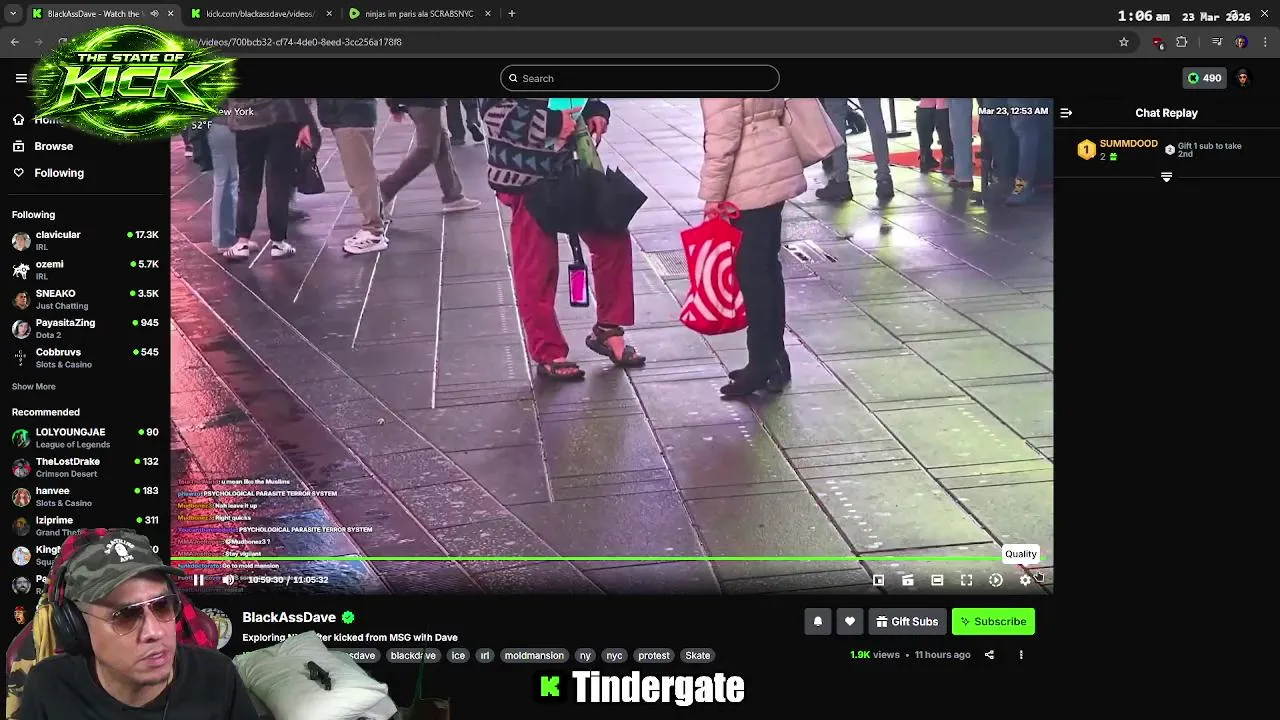Close the ninjas im paris tab
Screen dimensions: 1280x720
tap(488, 14)
